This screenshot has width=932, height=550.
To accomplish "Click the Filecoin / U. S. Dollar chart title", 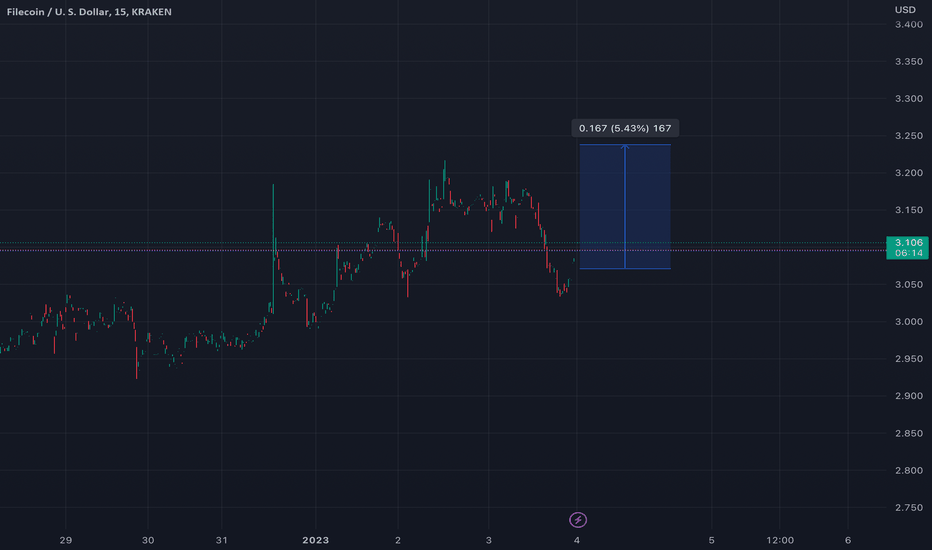I will tap(89, 12).
